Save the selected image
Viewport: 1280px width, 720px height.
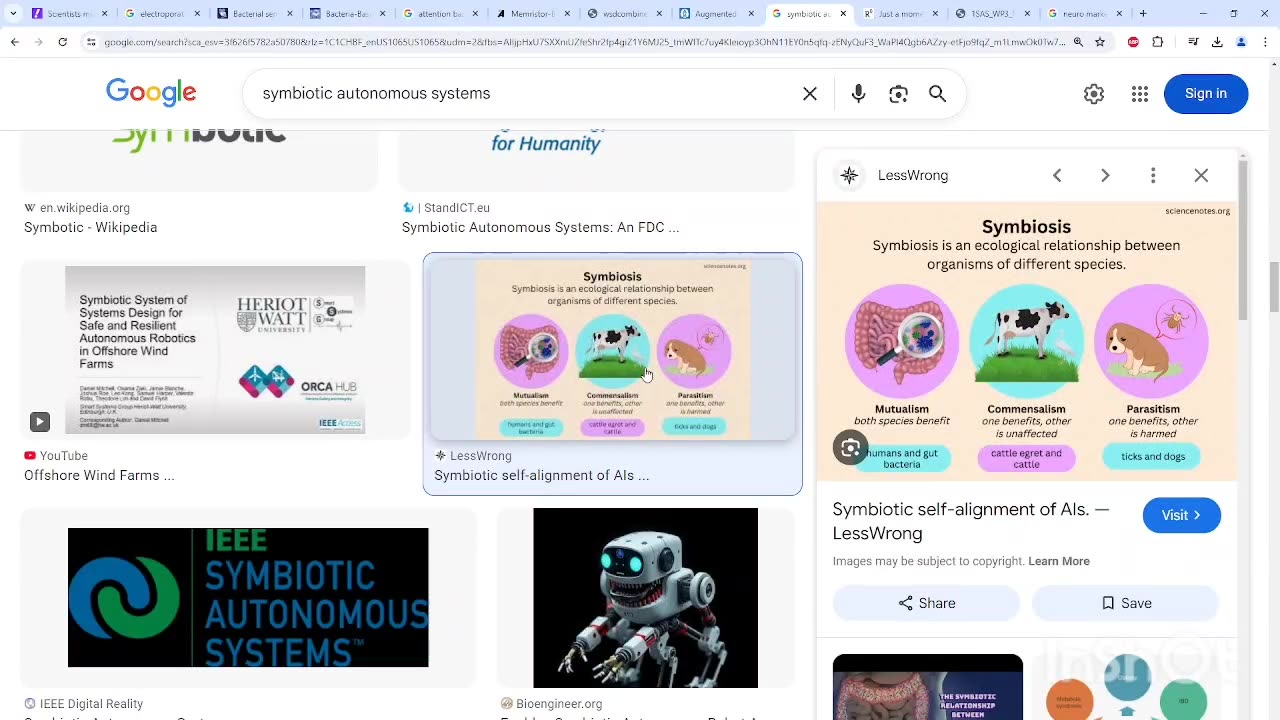coord(1126,603)
